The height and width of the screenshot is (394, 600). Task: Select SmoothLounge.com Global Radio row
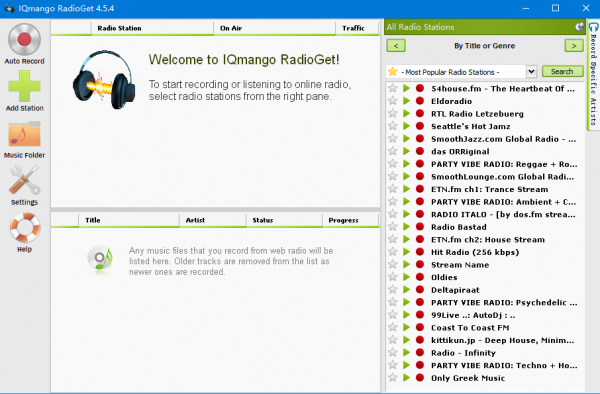pos(484,176)
